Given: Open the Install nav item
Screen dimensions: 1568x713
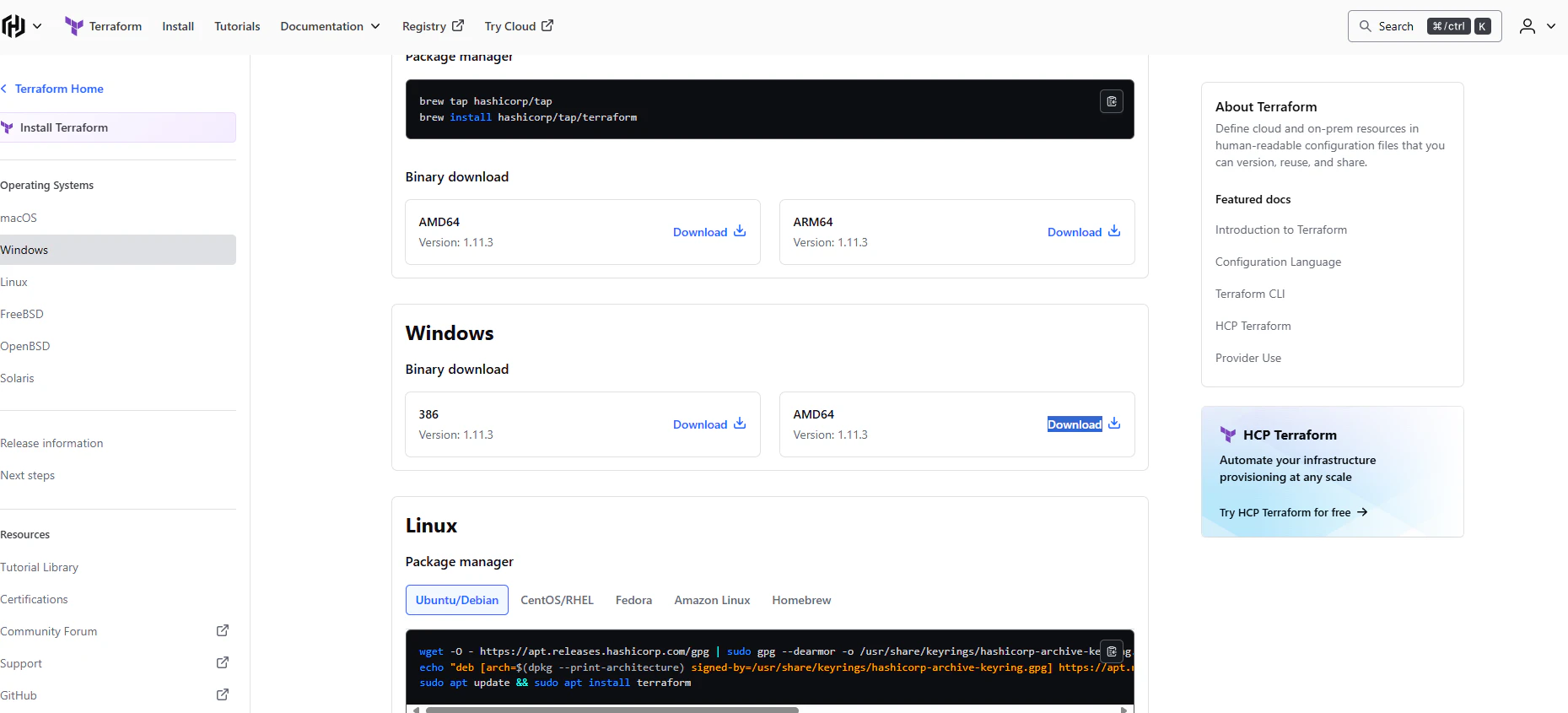Looking at the screenshot, I should [178, 26].
